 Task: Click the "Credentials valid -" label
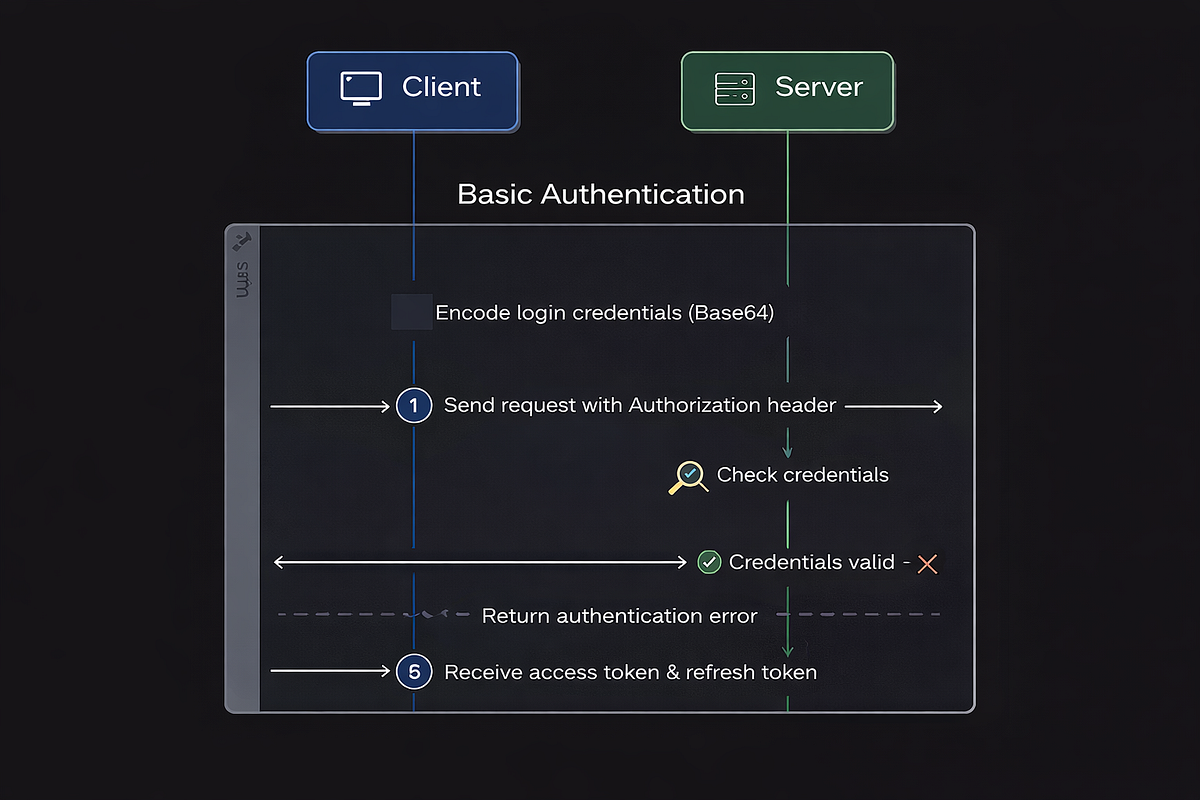pos(820,562)
